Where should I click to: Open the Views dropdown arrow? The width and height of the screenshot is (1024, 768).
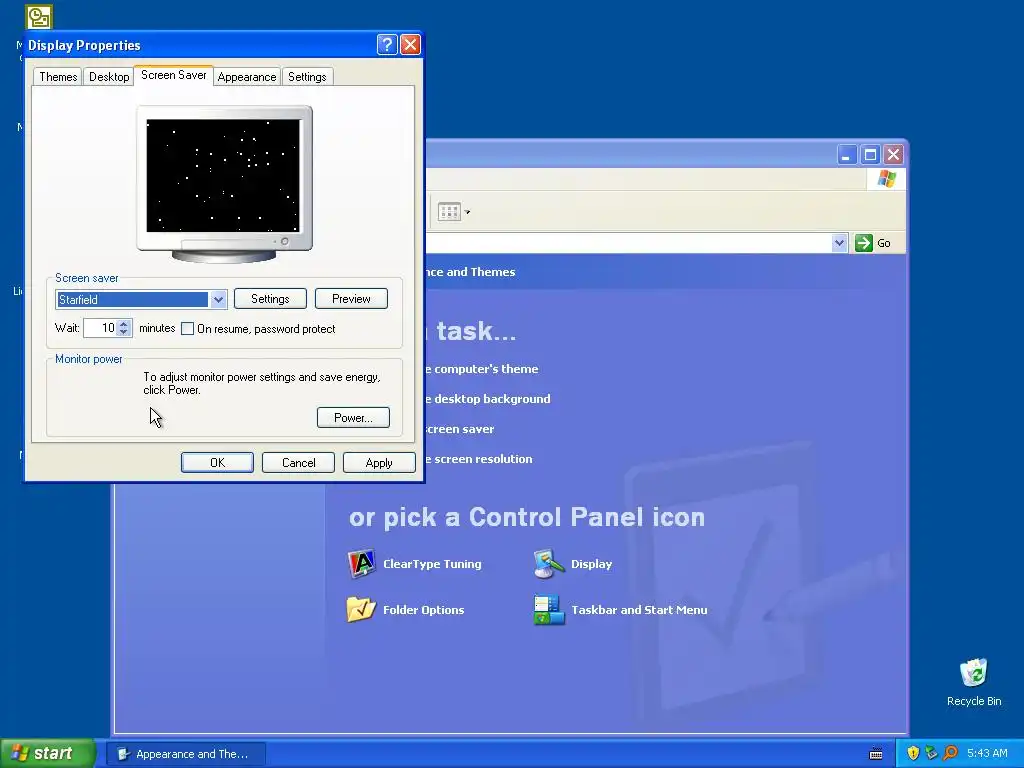pos(467,212)
